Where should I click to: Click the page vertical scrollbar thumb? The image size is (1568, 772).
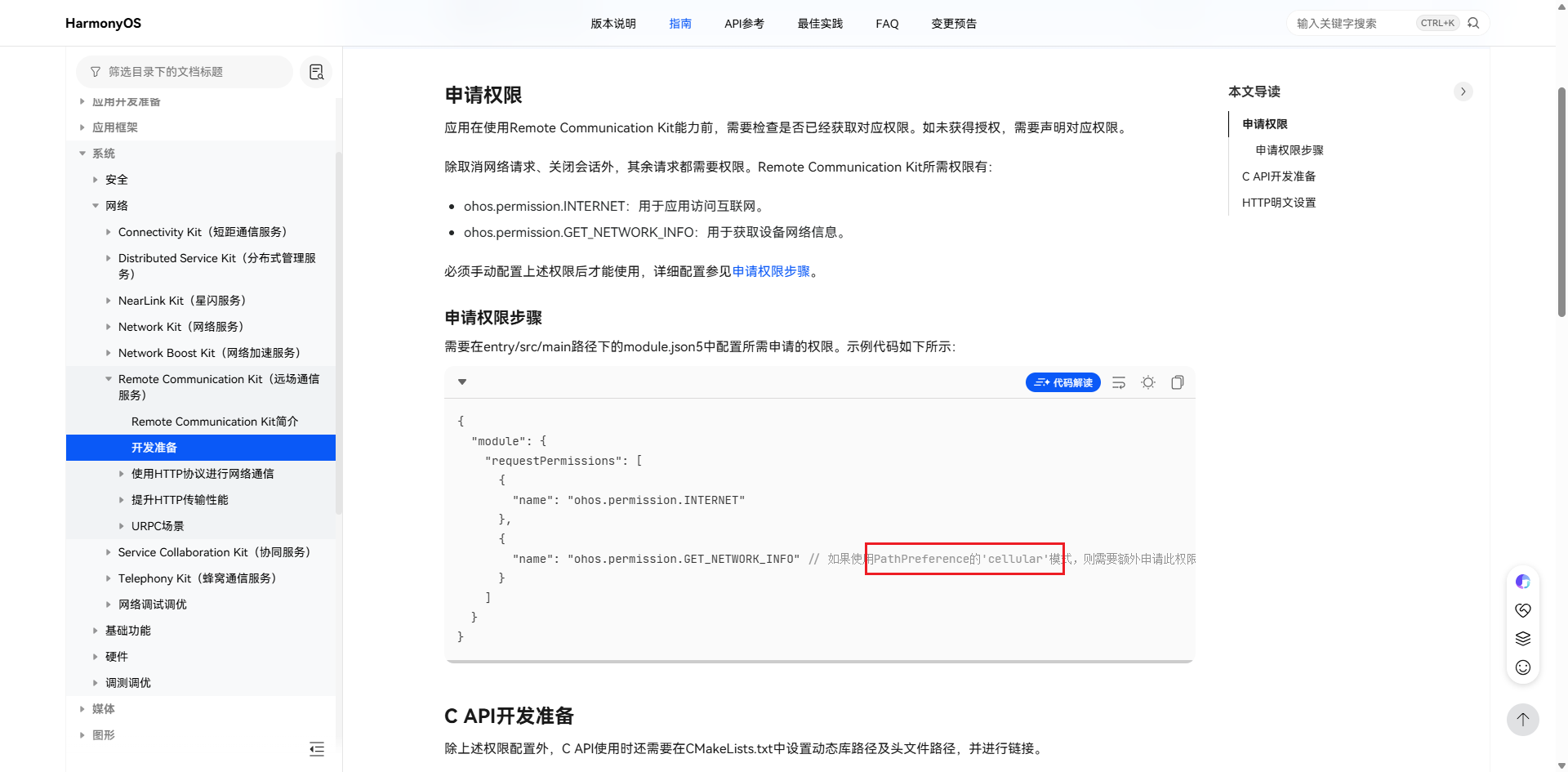pyautogui.click(x=1561, y=201)
